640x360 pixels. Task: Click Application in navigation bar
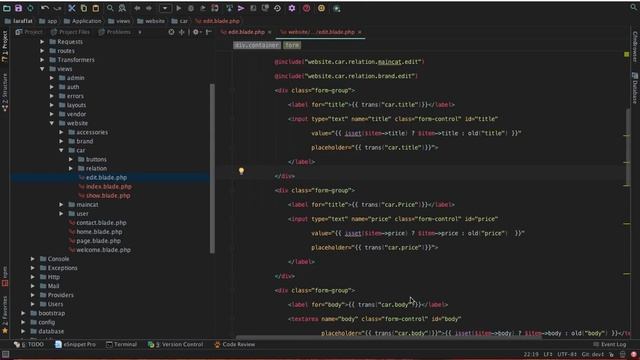[82, 21]
